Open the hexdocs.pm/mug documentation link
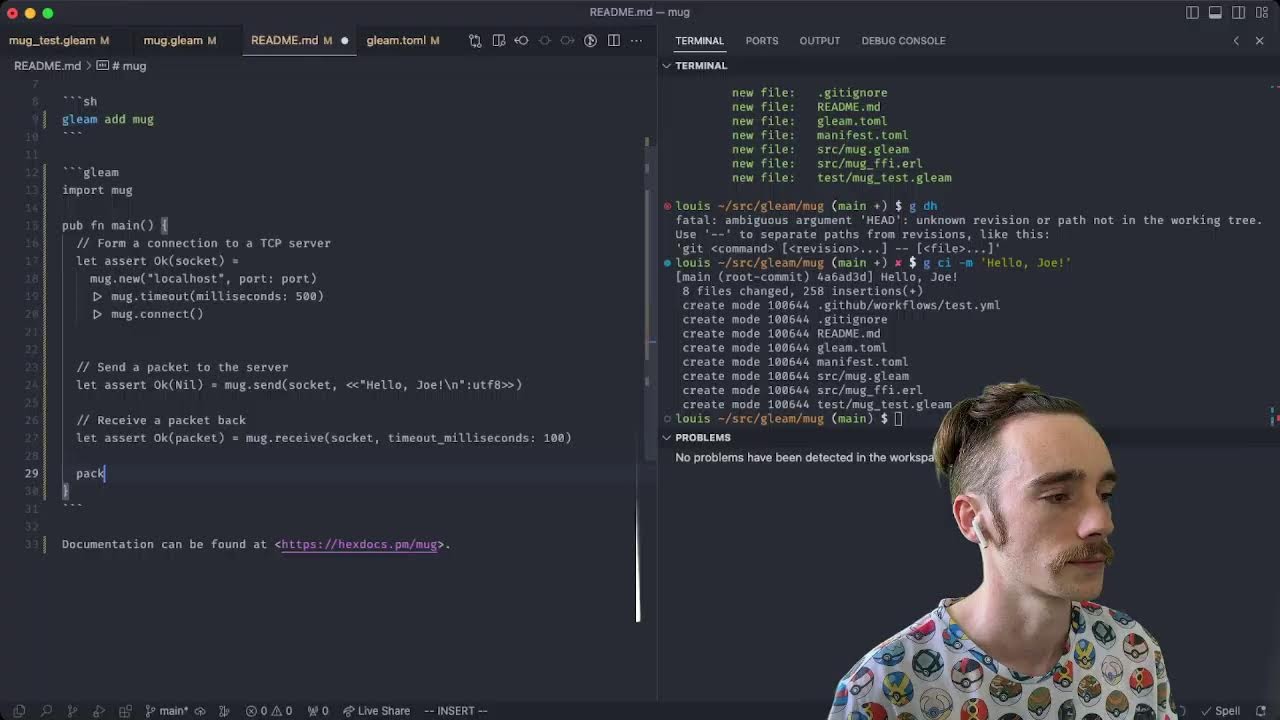The image size is (1280, 720). pos(359,544)
